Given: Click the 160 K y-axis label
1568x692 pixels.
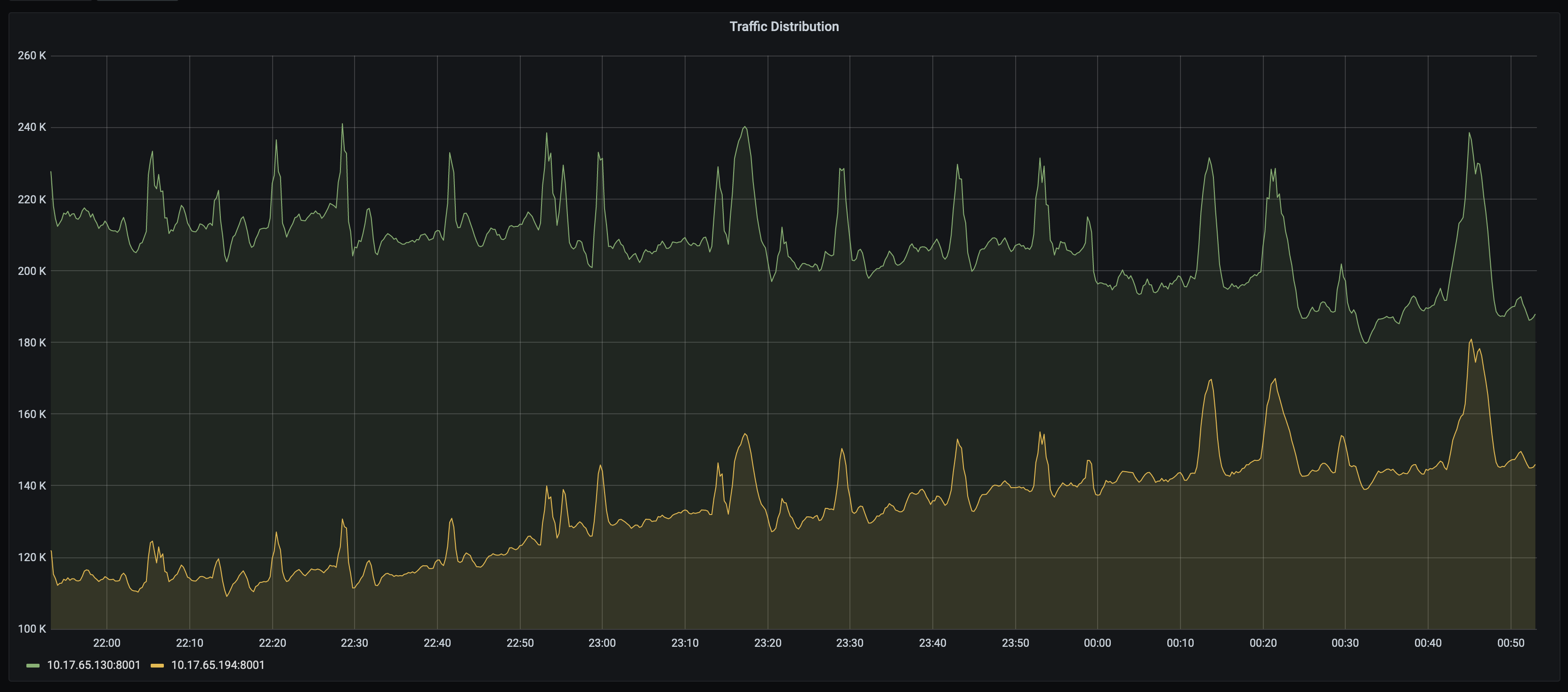Looking at the screenshot, I should (x=32, y=414).
